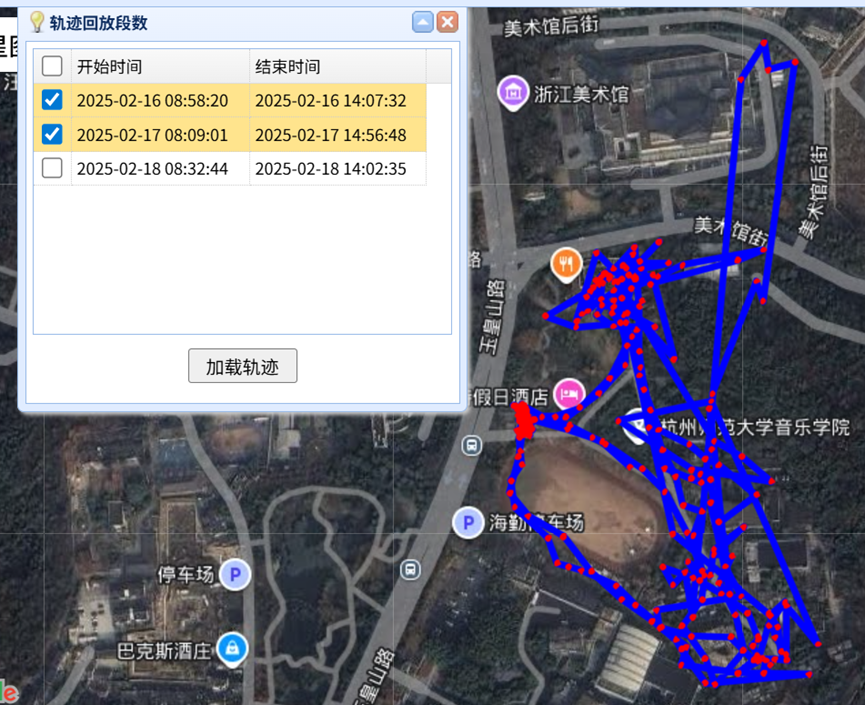Click the pink hotel bed marker

(569, 394)
